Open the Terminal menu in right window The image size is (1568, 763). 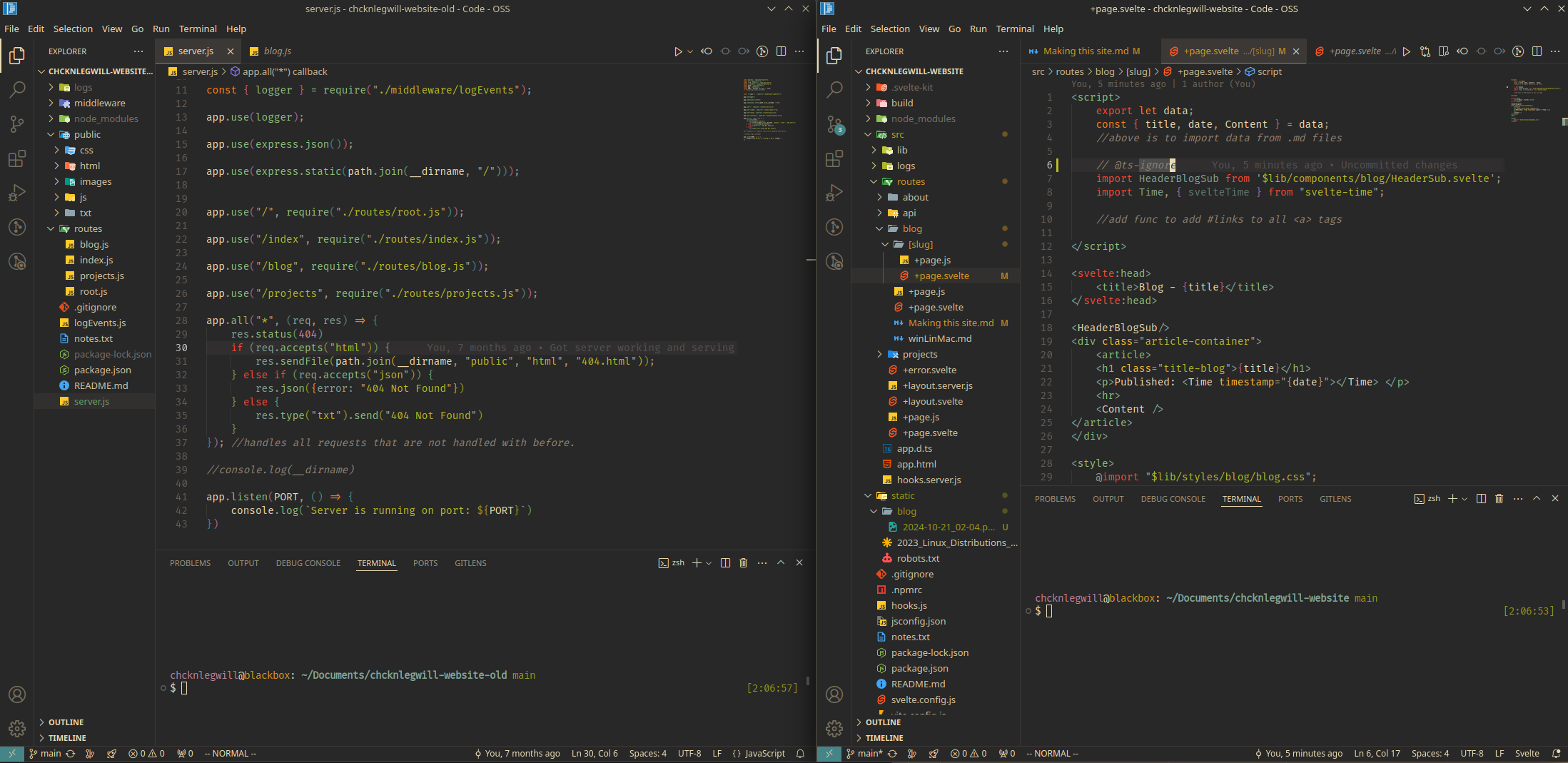tap(1015, 29)
